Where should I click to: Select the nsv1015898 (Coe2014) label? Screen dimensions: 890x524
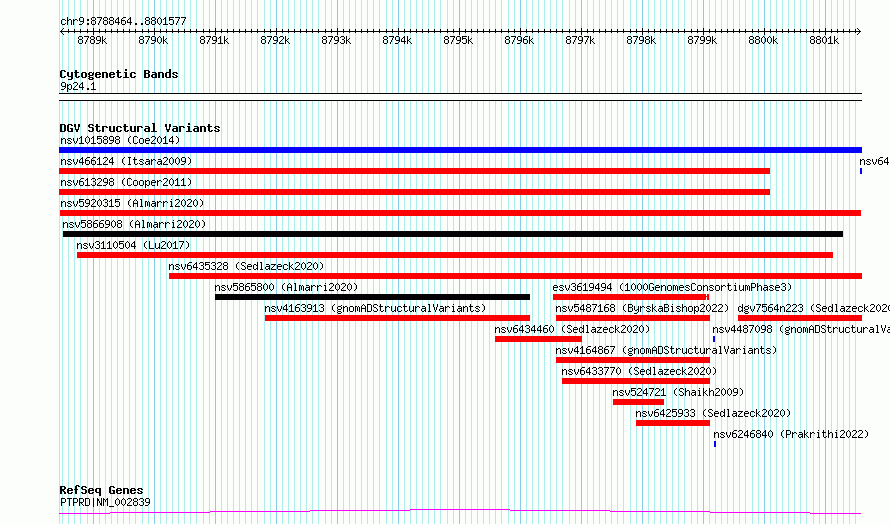click(x=120, y=140)
